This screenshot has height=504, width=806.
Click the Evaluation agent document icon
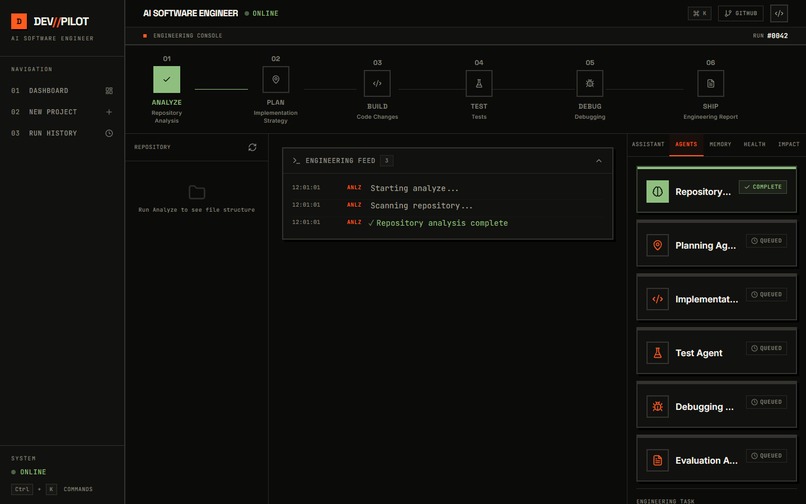(x=657, y=460)
